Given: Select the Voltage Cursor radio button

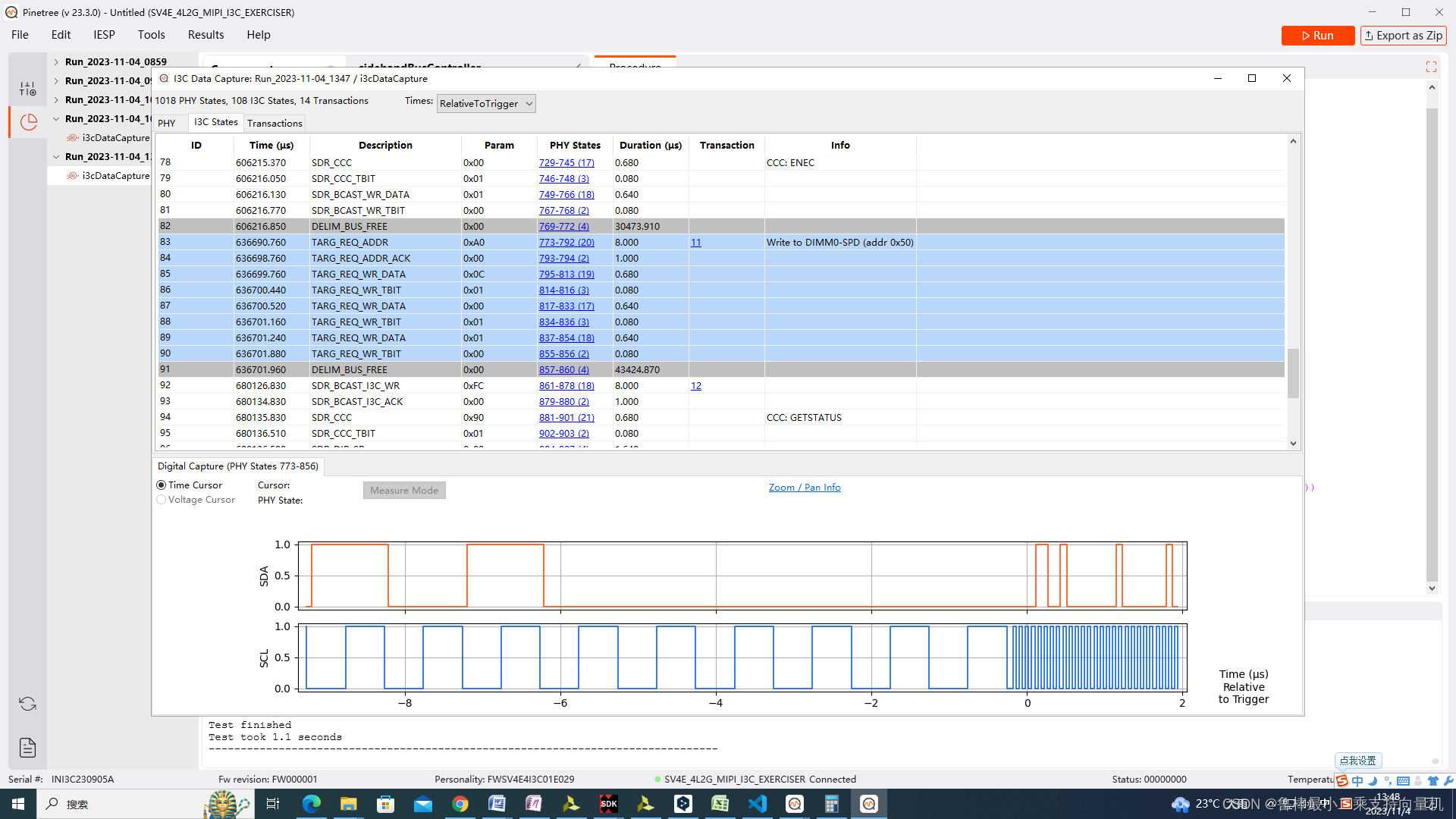Looking at the screenshot, I should click(162, 500).
